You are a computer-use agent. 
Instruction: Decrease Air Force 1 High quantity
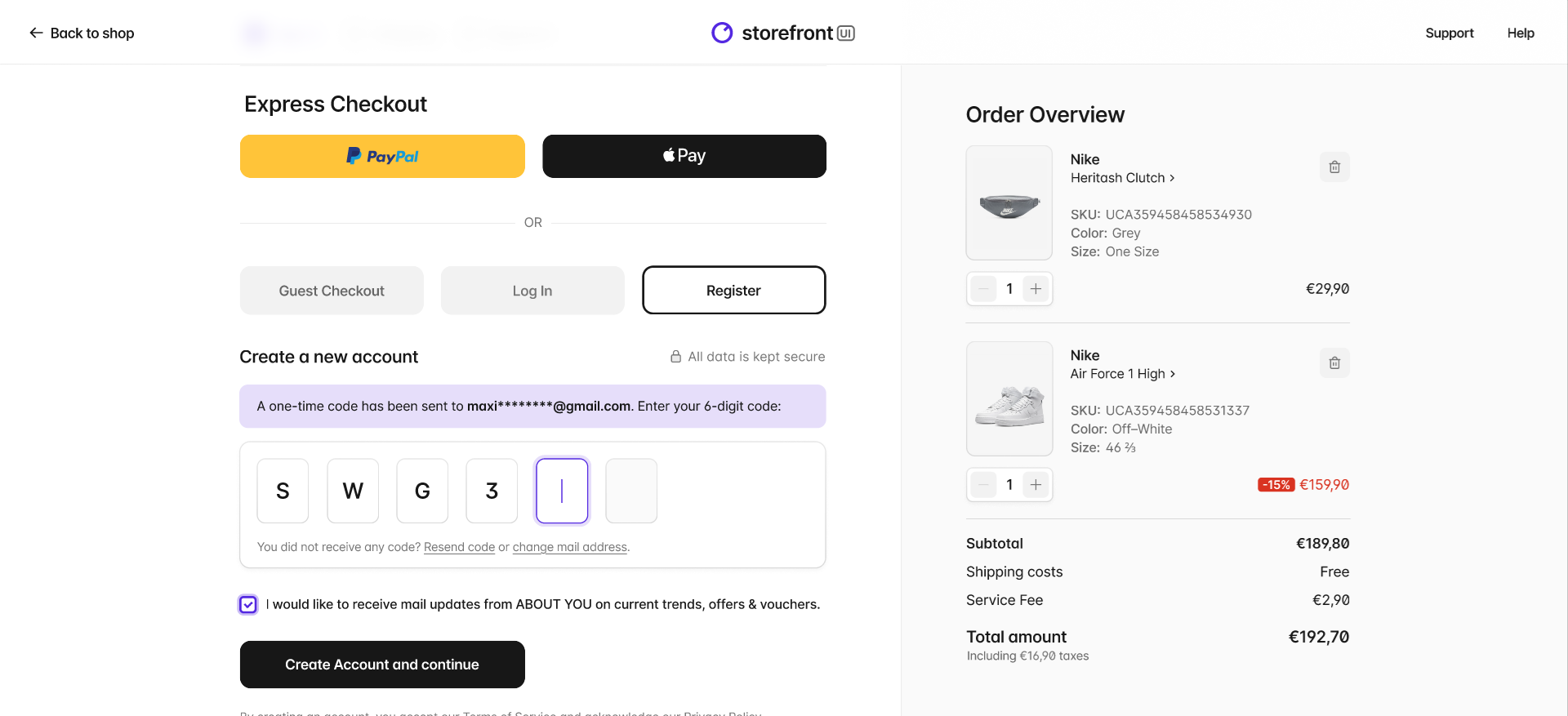click(983, 485)
